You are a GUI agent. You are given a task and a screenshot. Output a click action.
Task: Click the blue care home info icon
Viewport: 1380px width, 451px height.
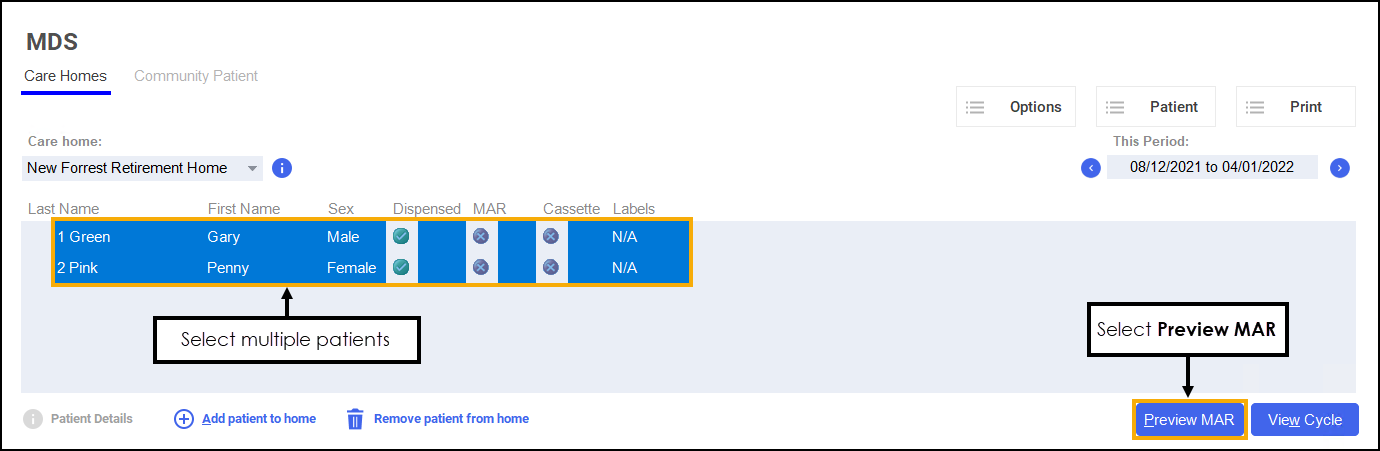[282, 168]
